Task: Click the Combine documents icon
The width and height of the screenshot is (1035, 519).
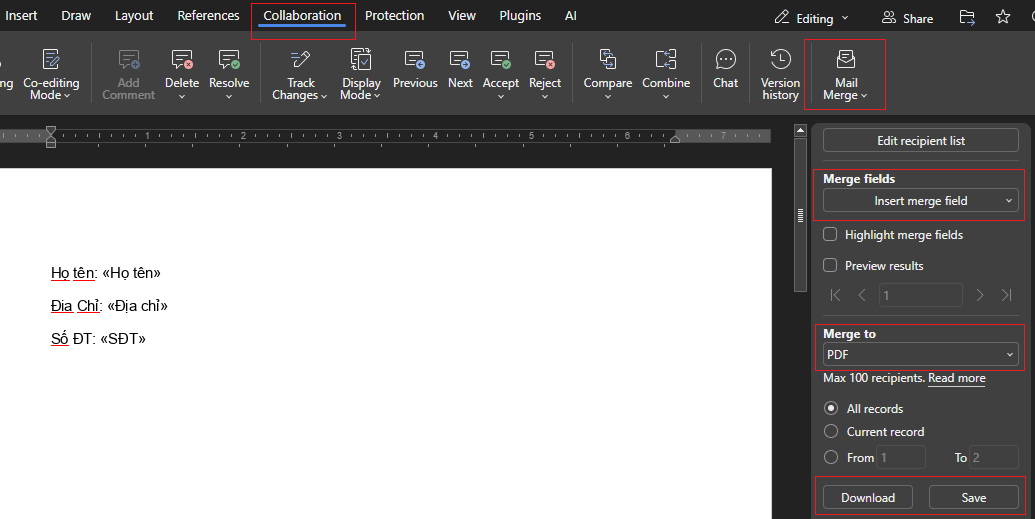Action: tap(666, 60)
